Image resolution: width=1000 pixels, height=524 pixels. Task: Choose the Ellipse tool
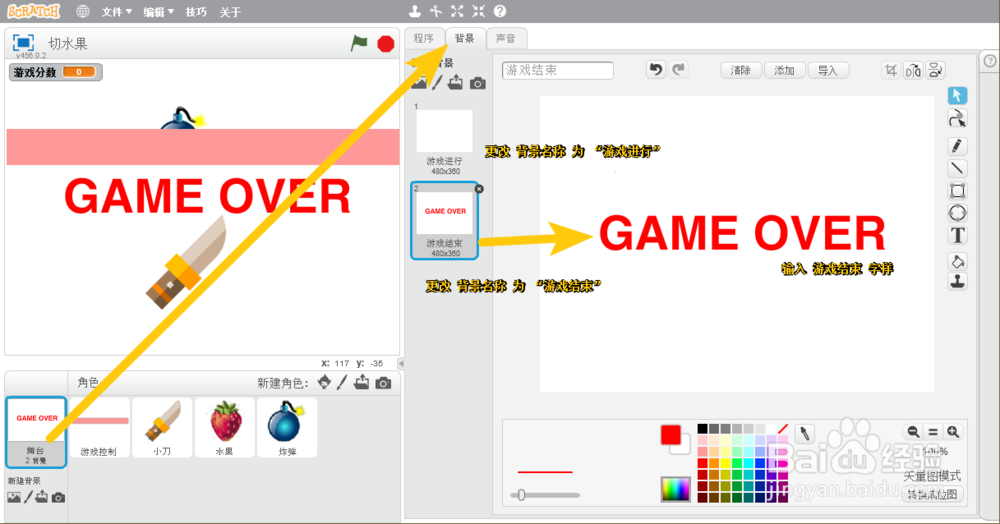[957, 213]
